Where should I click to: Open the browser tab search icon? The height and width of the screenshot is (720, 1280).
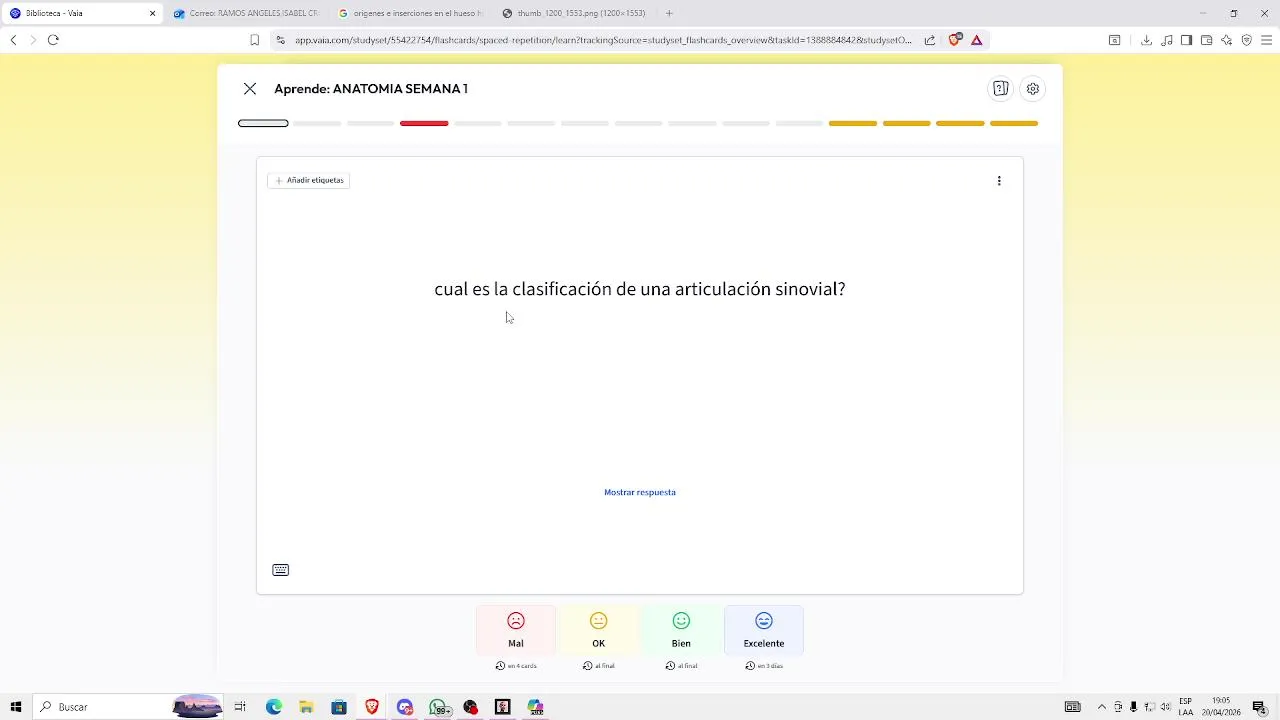pos(1115,40)
